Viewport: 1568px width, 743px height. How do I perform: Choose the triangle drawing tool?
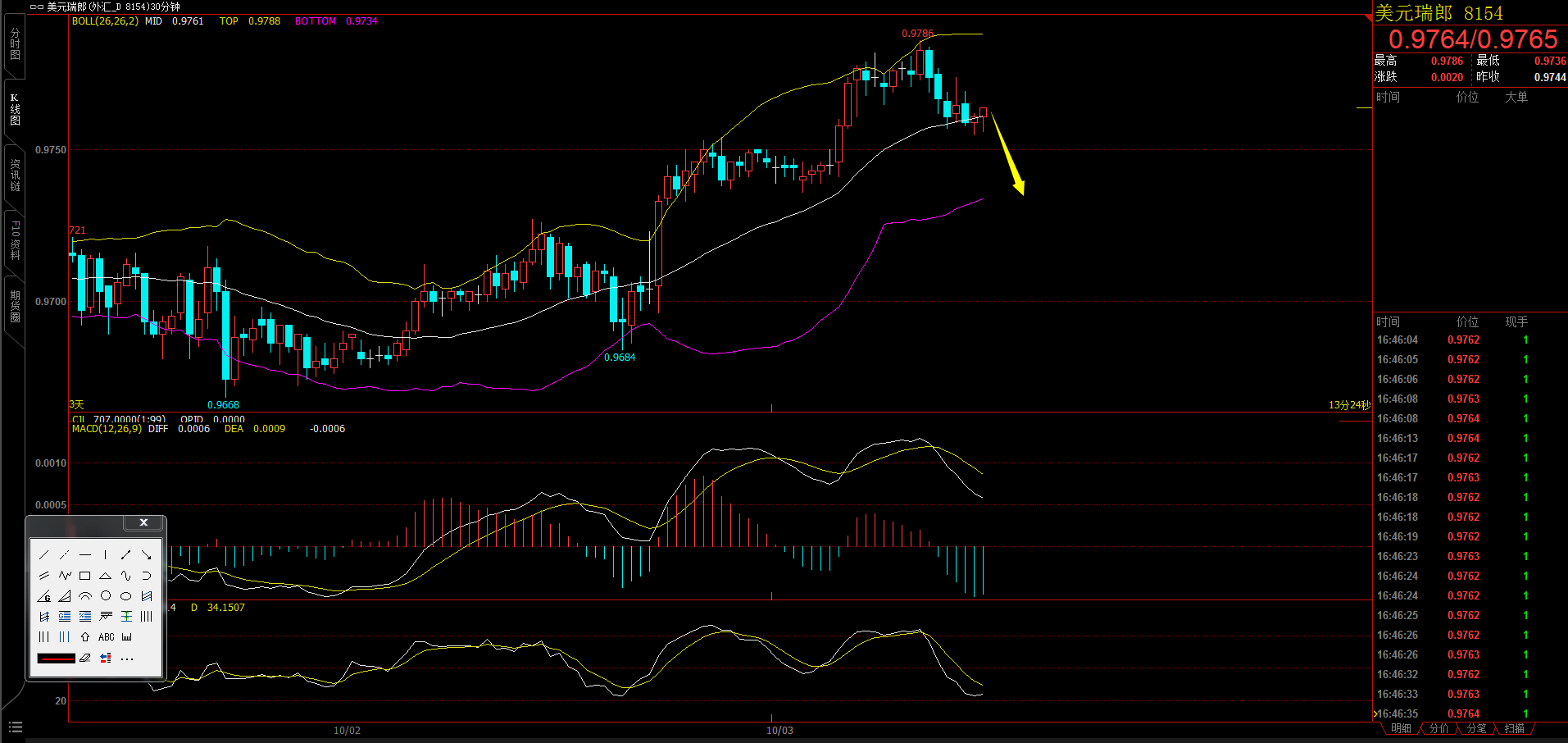pos(106,576)
